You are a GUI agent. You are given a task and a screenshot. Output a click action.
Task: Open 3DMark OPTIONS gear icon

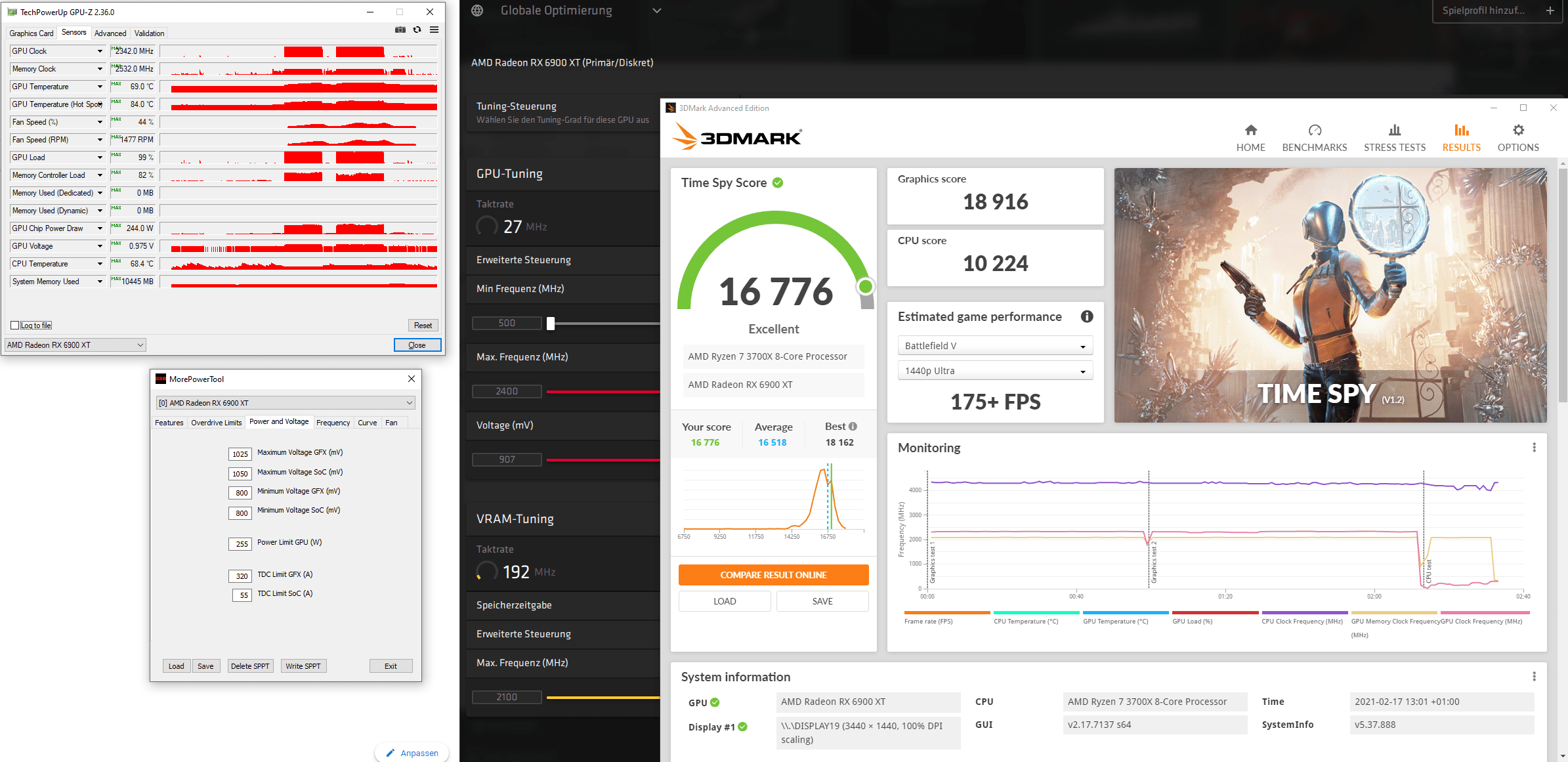tap(1517, 131)
